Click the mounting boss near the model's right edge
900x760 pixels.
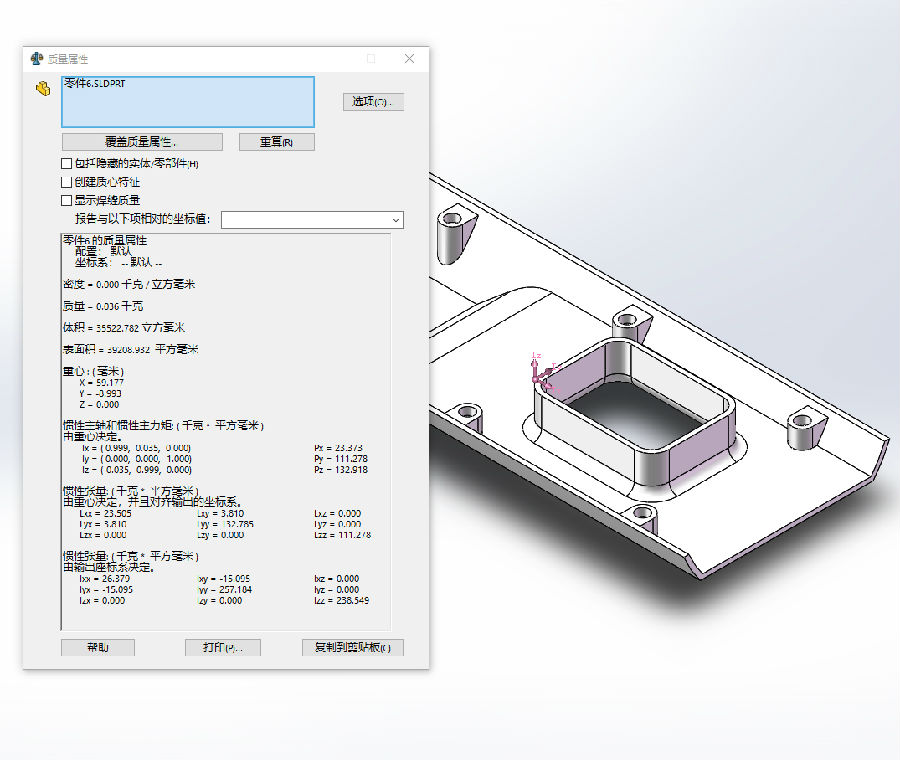coord(803,430)
